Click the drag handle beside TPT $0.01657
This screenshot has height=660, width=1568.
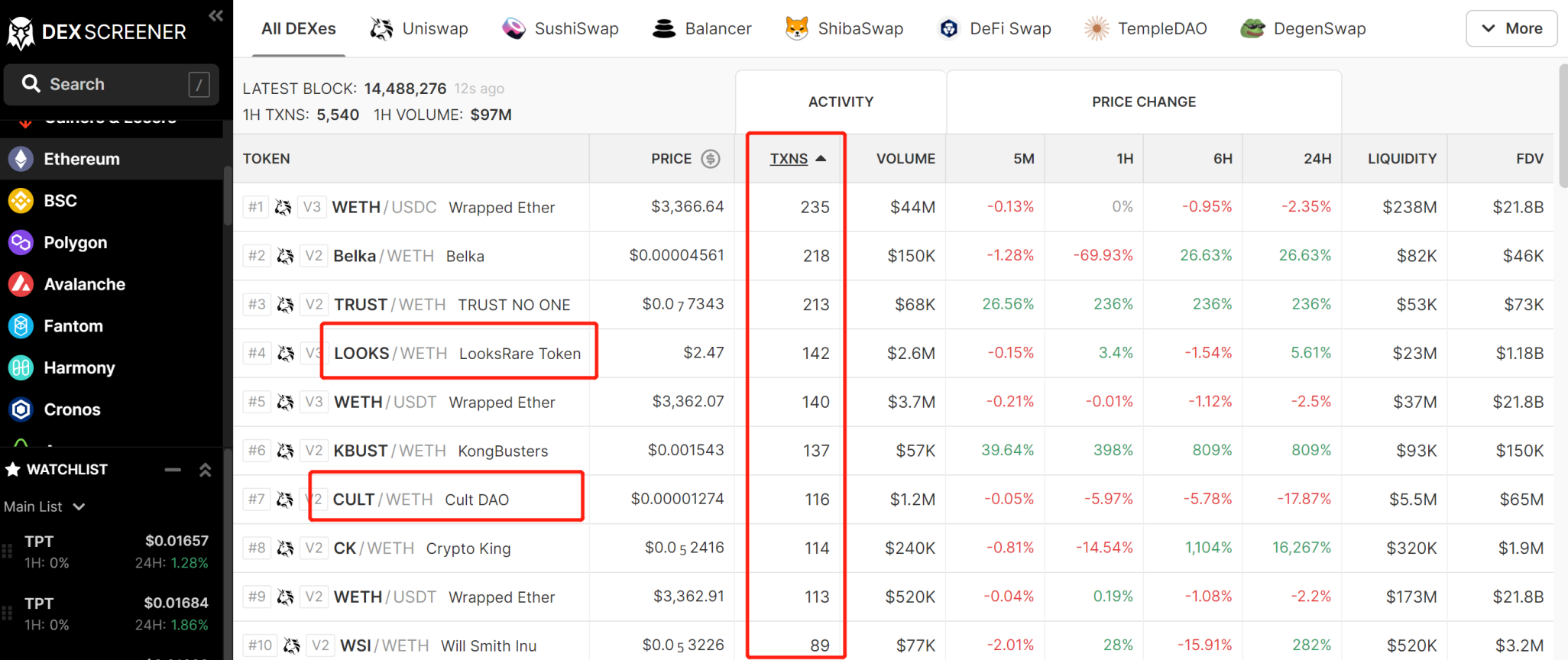7,552
